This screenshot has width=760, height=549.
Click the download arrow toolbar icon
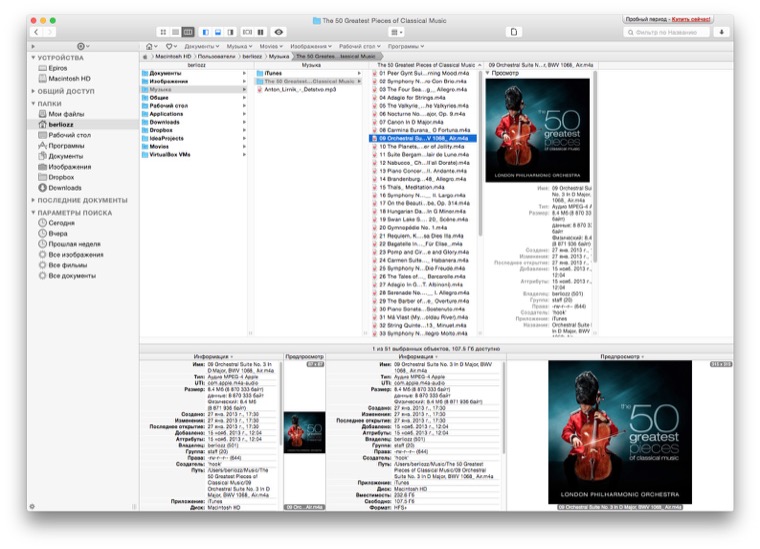[x=723, y=32]
